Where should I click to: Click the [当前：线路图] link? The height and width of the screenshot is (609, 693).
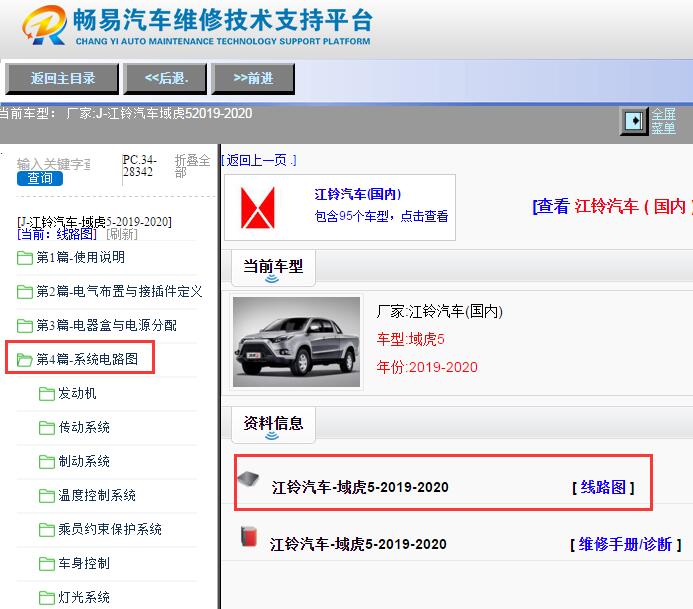(x=57, y=234)
